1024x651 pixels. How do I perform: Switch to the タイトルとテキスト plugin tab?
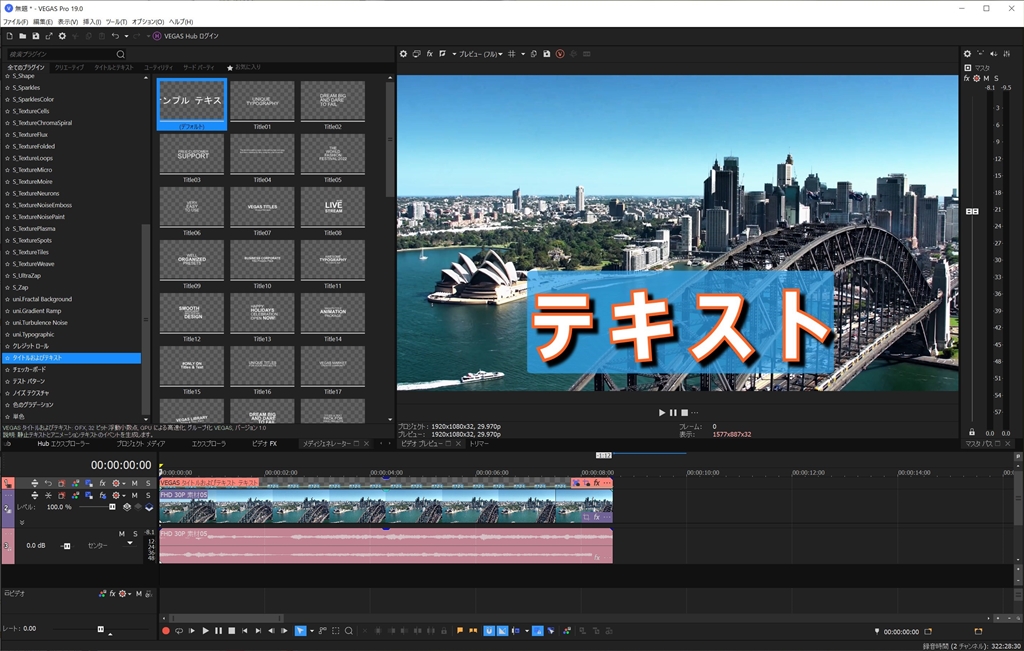click(x=113, y=67)
